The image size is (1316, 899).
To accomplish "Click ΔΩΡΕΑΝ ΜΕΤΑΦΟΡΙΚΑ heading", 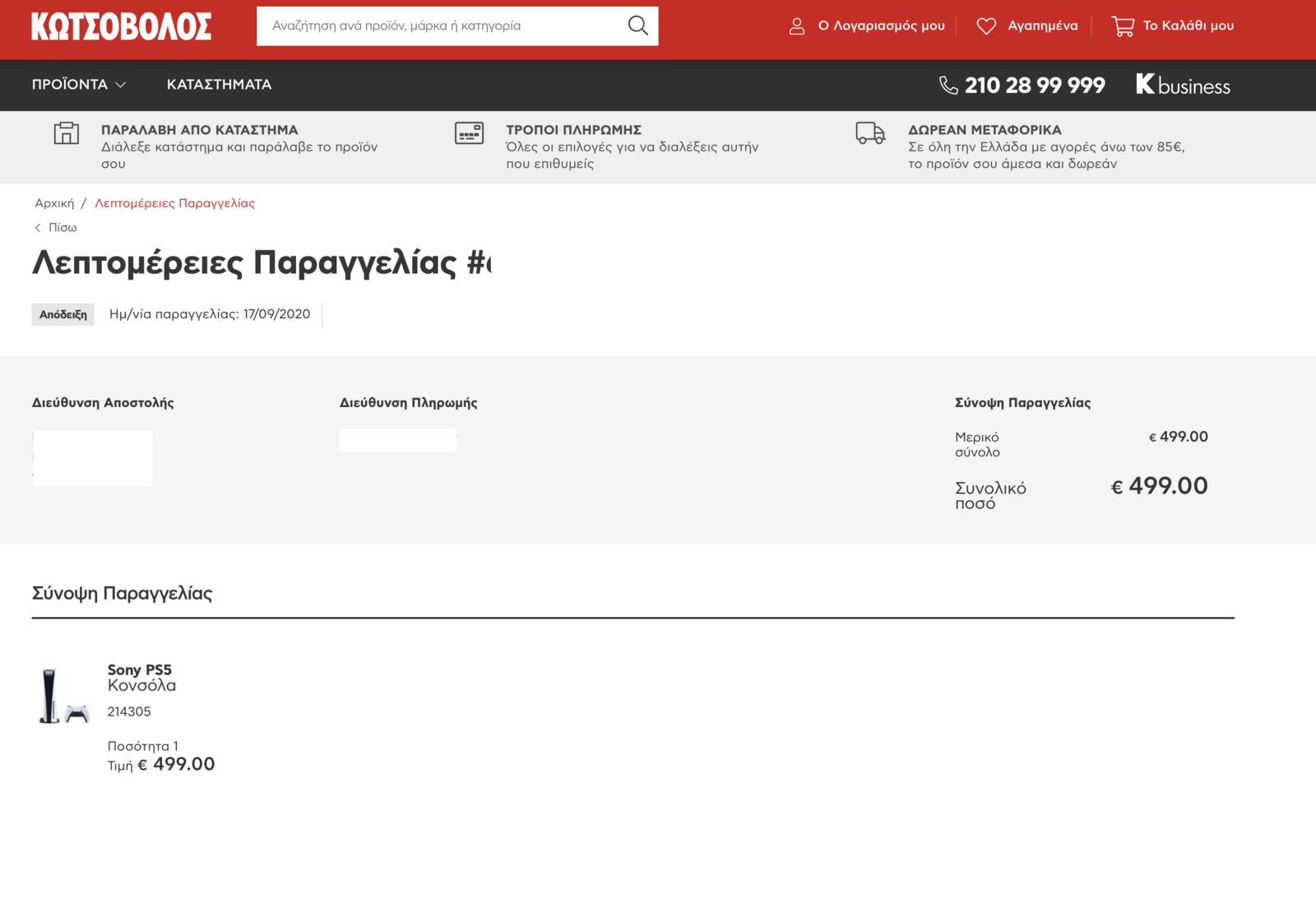I will 985,130.
